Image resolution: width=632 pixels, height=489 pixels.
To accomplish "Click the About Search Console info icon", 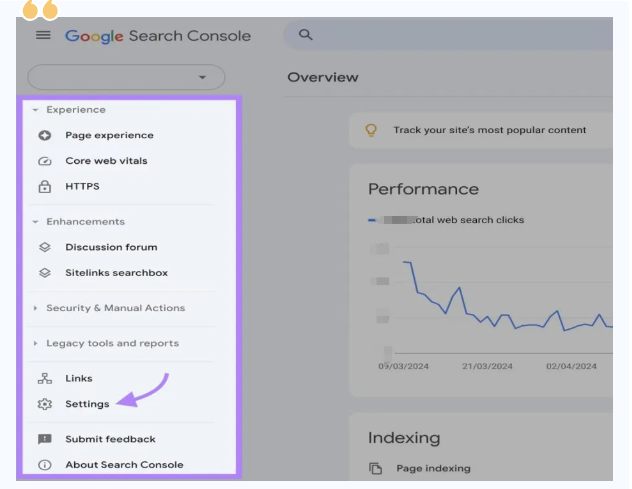I will (x=45, y=465).
